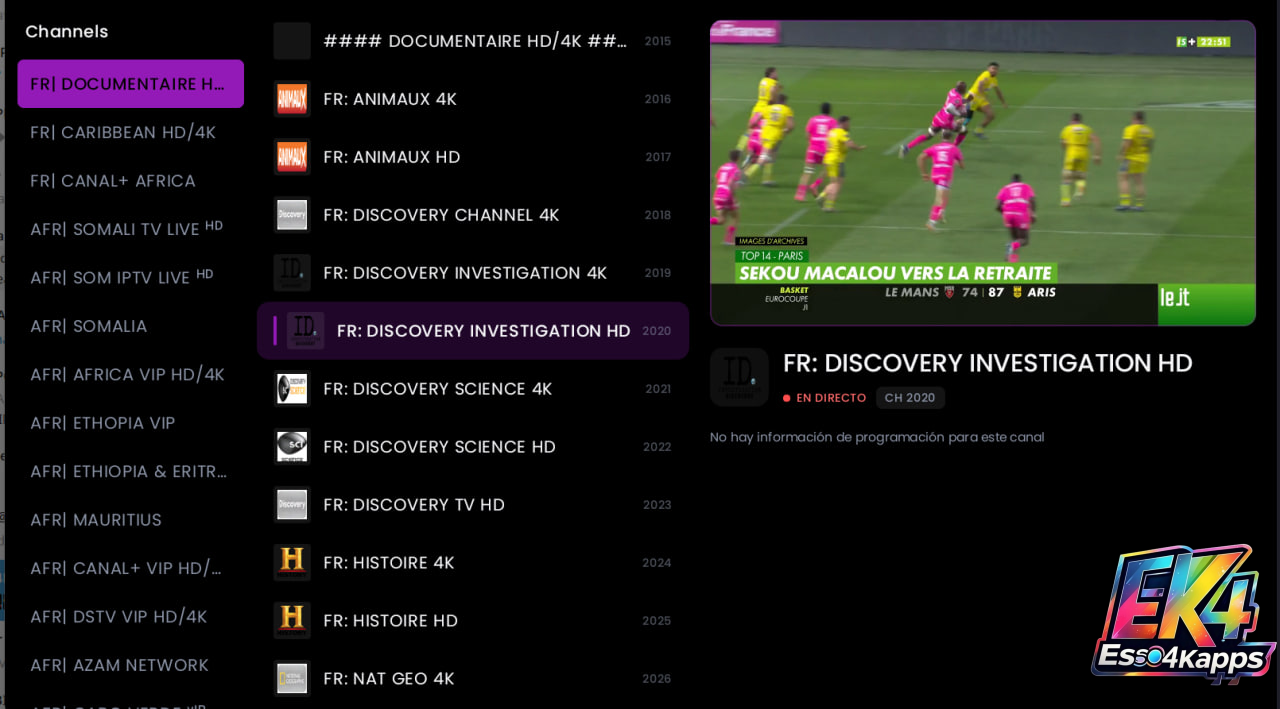Viewport: 1280px width, 709px height.
Task: Click the ANIMAUX 4K channel logo
Action: pos(292,99)
